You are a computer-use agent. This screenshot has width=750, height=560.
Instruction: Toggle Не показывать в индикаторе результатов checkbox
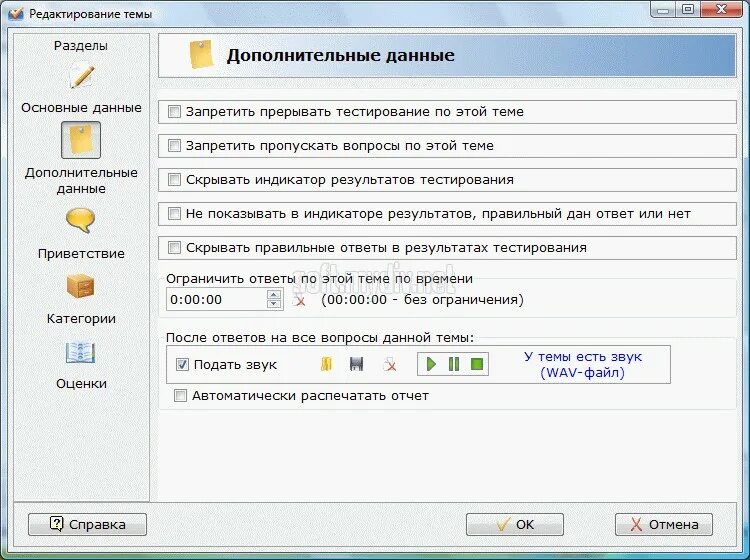(174, 214)
